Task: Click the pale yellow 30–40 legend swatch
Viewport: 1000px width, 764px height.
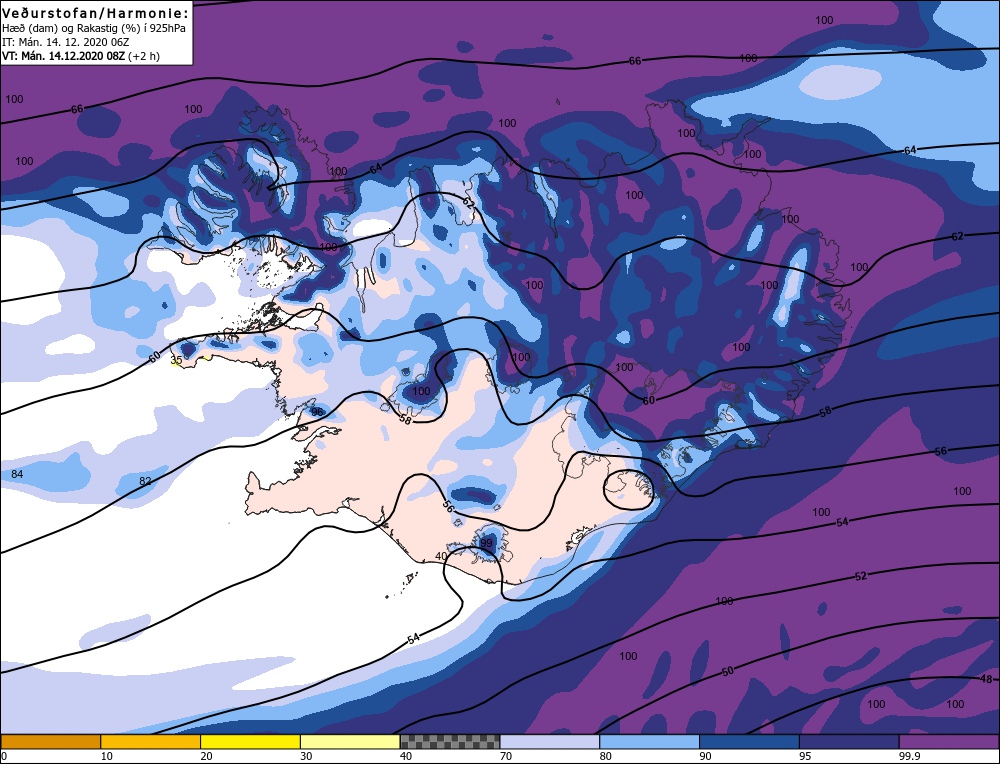Action: (350, 741)
